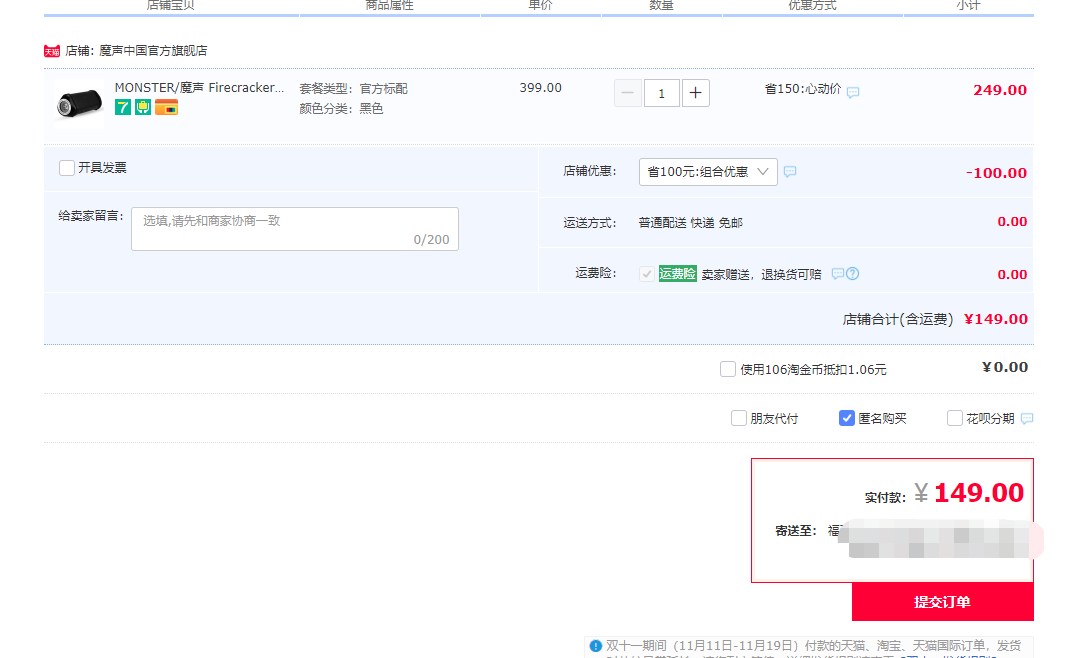Viewport: 1070px width, 658px height.
Task: Click the black speaker product thumbnail
Action: pyautogui.click(x=79, y=104)
